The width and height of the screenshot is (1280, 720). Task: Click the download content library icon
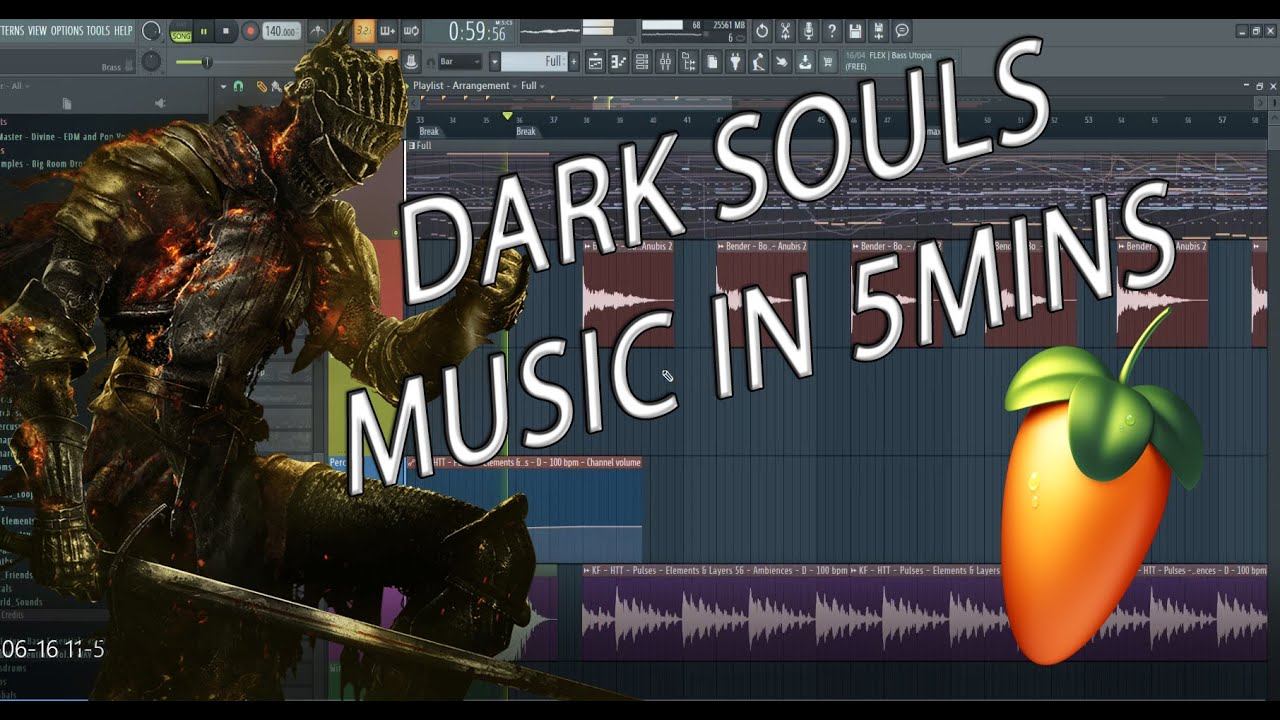(805, 62)
